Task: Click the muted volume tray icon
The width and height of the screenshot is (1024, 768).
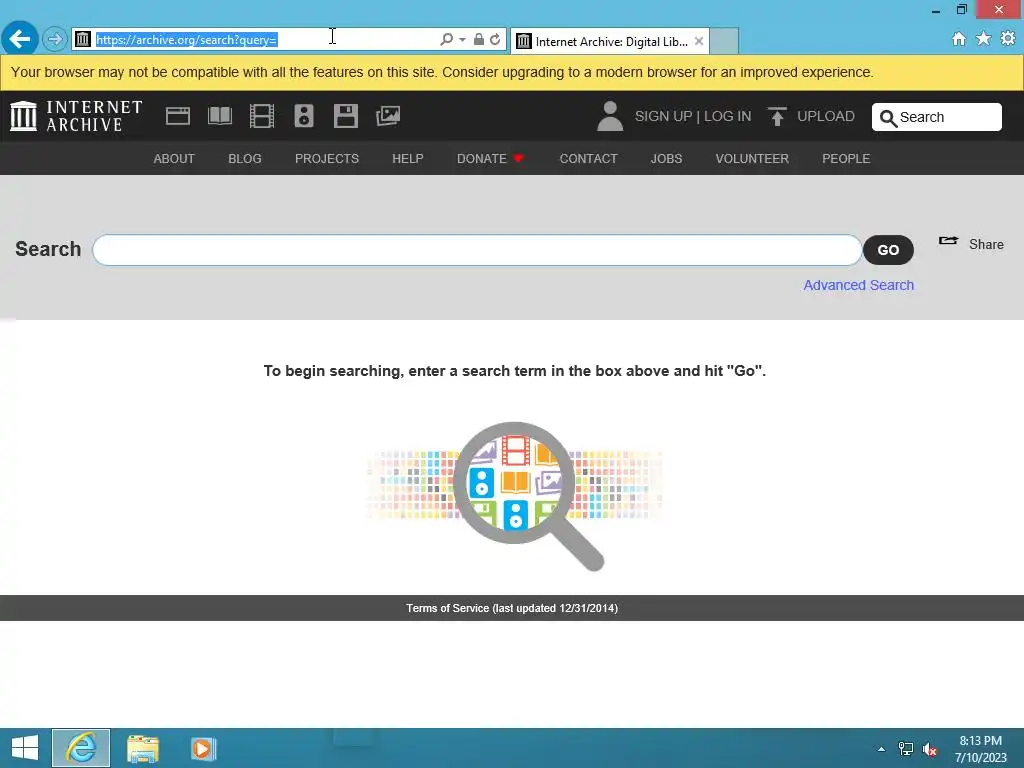Action: [x=929, y=749]
